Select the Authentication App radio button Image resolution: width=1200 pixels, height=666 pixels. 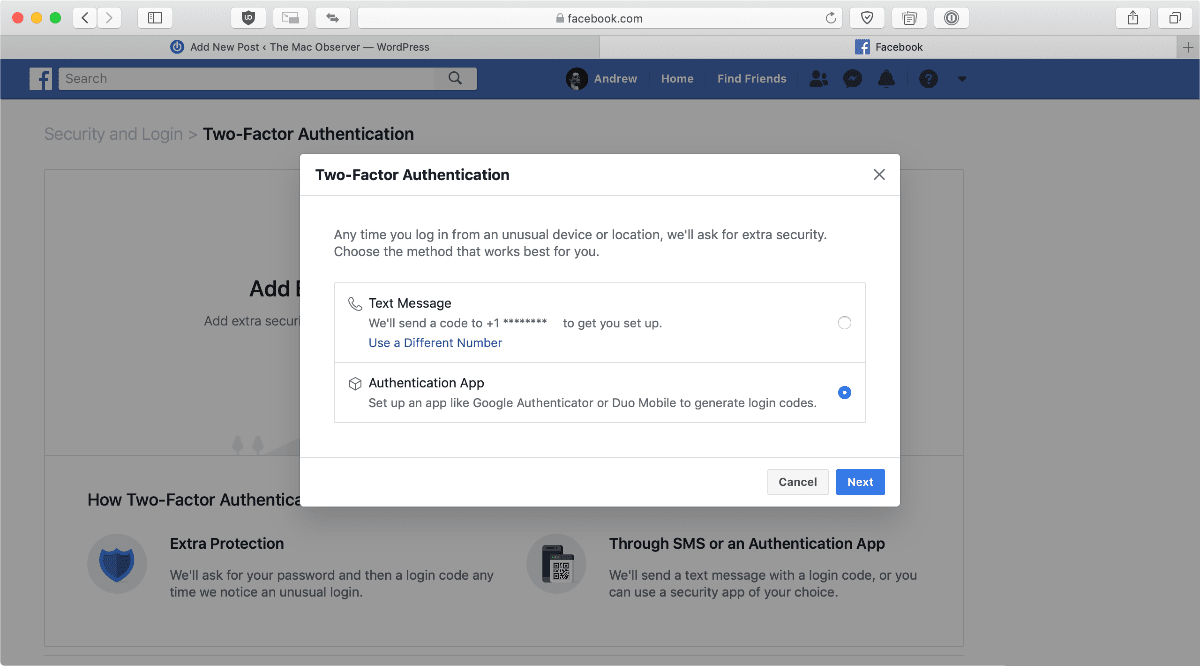tap(844, 393)
